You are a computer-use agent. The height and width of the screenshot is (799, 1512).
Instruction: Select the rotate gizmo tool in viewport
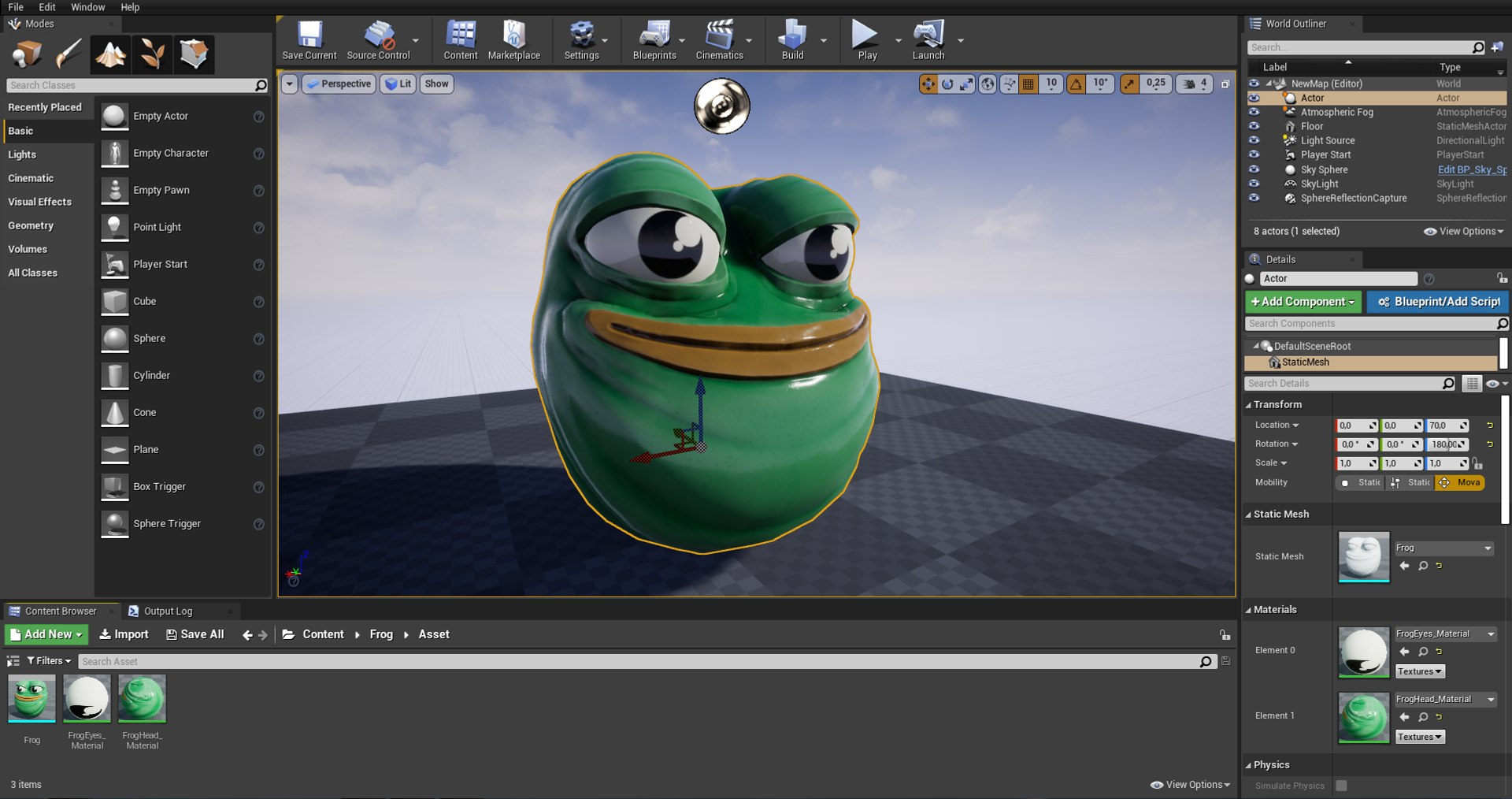948,84
